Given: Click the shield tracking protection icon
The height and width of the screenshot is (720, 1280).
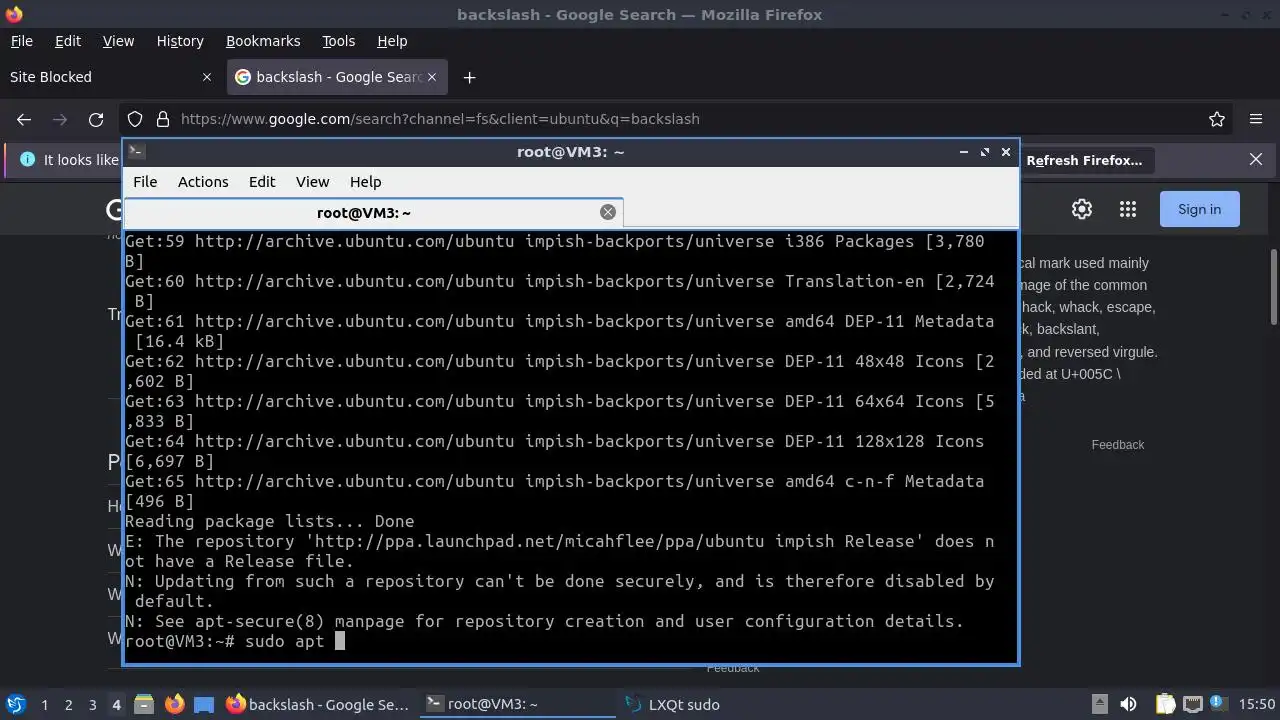Looking at the screenshot, I should pyautogui.click(x=135, y=119).
